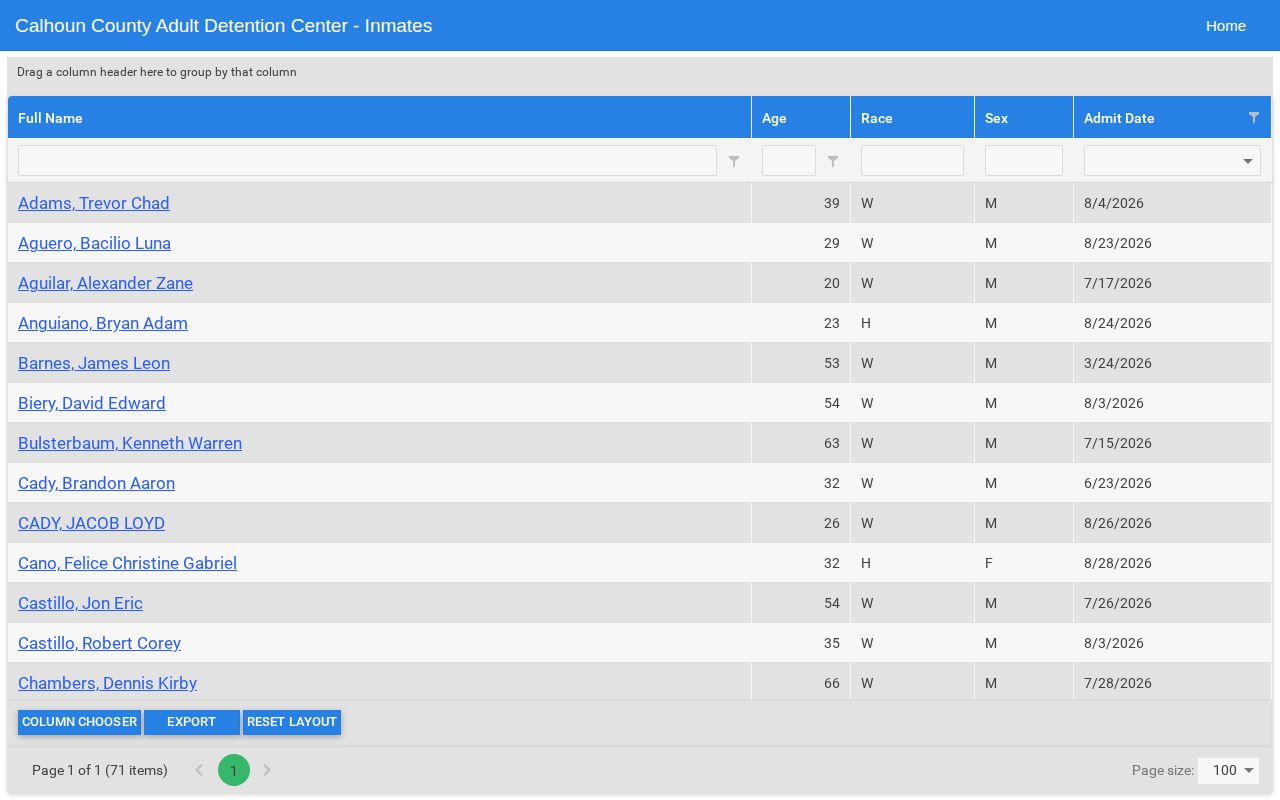Click the Reset Layout button
The width and height of the screenshot is (1280, 800).
click(x=292, y=722)
